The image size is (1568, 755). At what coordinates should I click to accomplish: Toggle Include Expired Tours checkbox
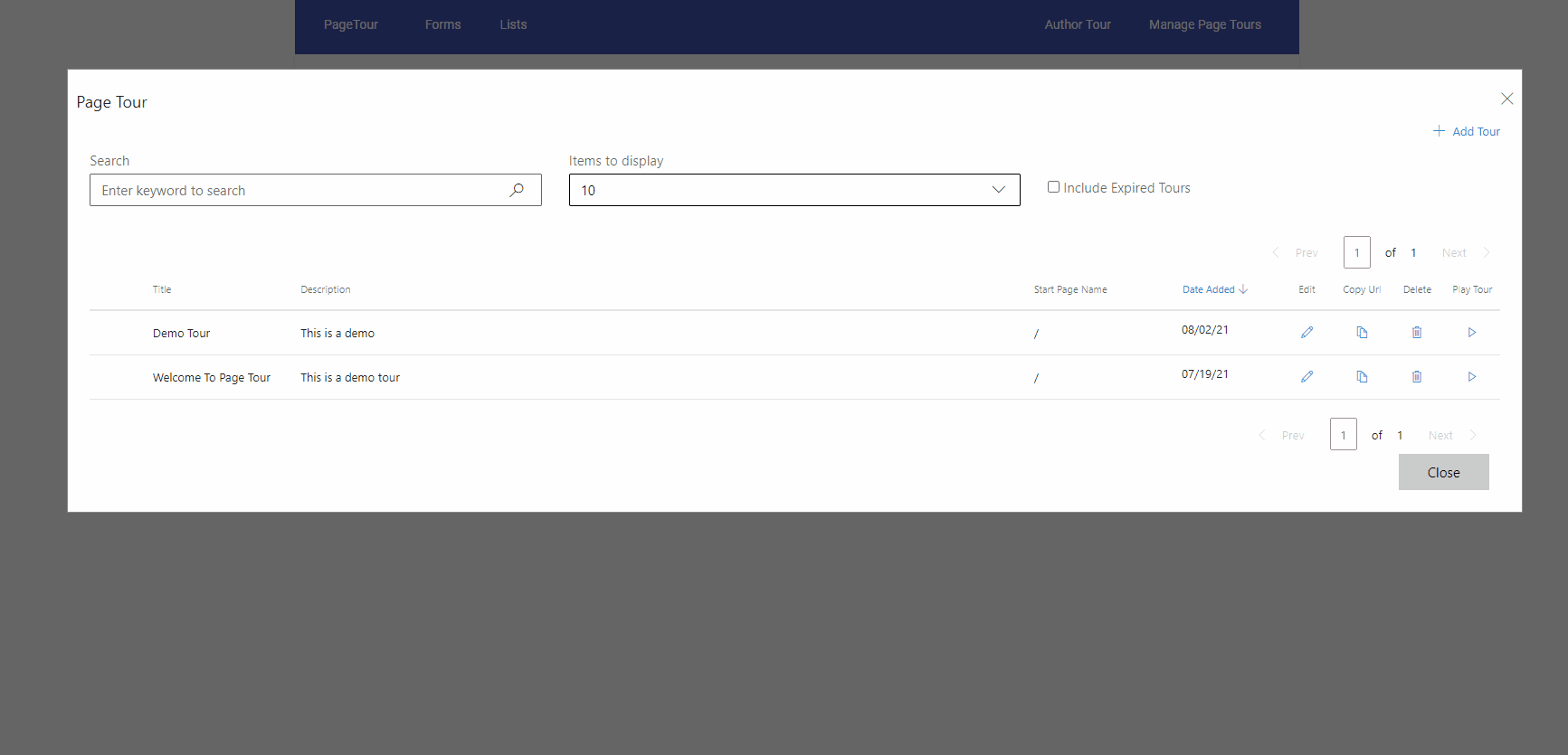(x=1053, y=187)
